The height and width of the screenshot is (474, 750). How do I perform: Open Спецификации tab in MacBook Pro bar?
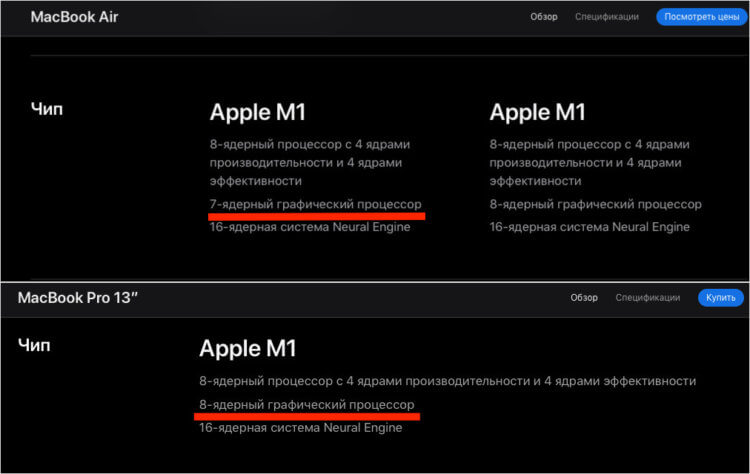(648, 298)
